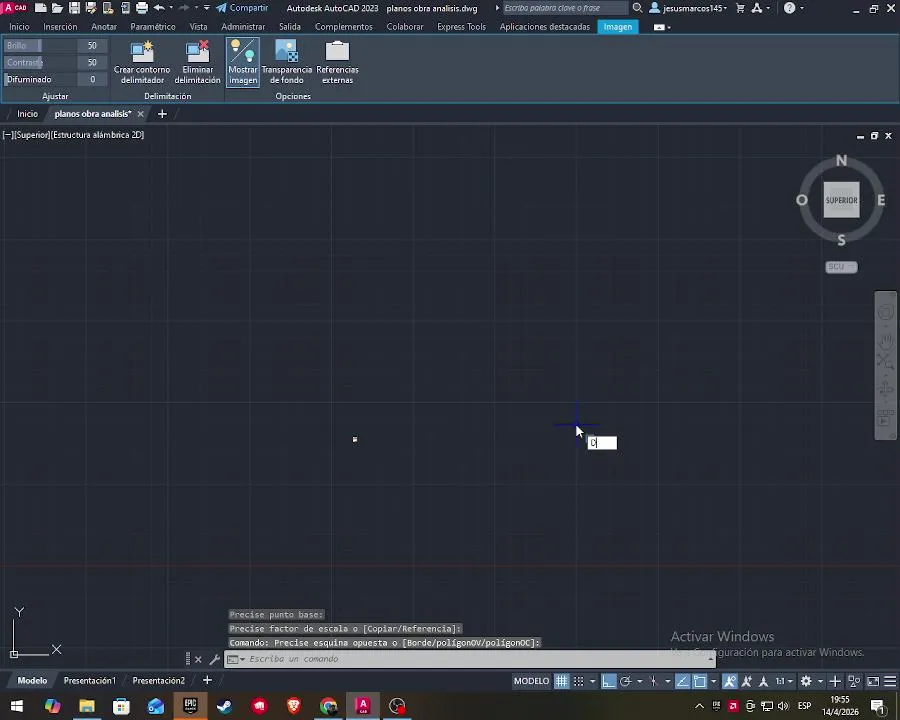The height and width of the screenshot is (720, 900).
Task: Toggle isometric drafting in status bar
Action: tap(653, 681)
